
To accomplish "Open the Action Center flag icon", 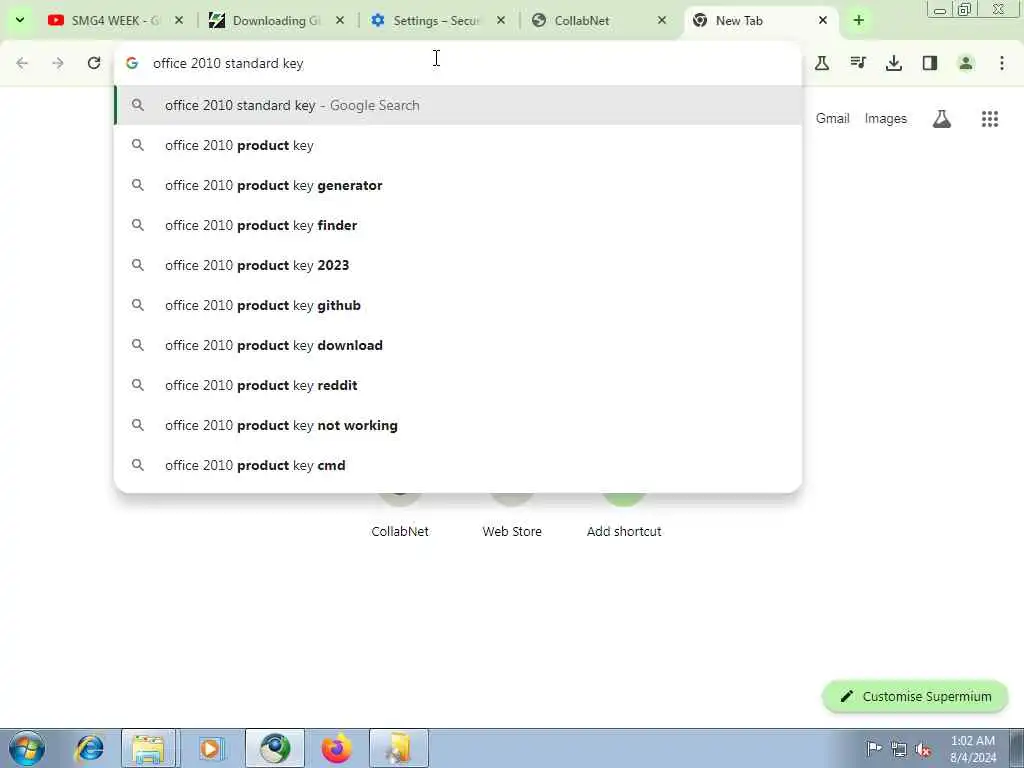I will tap(874, 748).
